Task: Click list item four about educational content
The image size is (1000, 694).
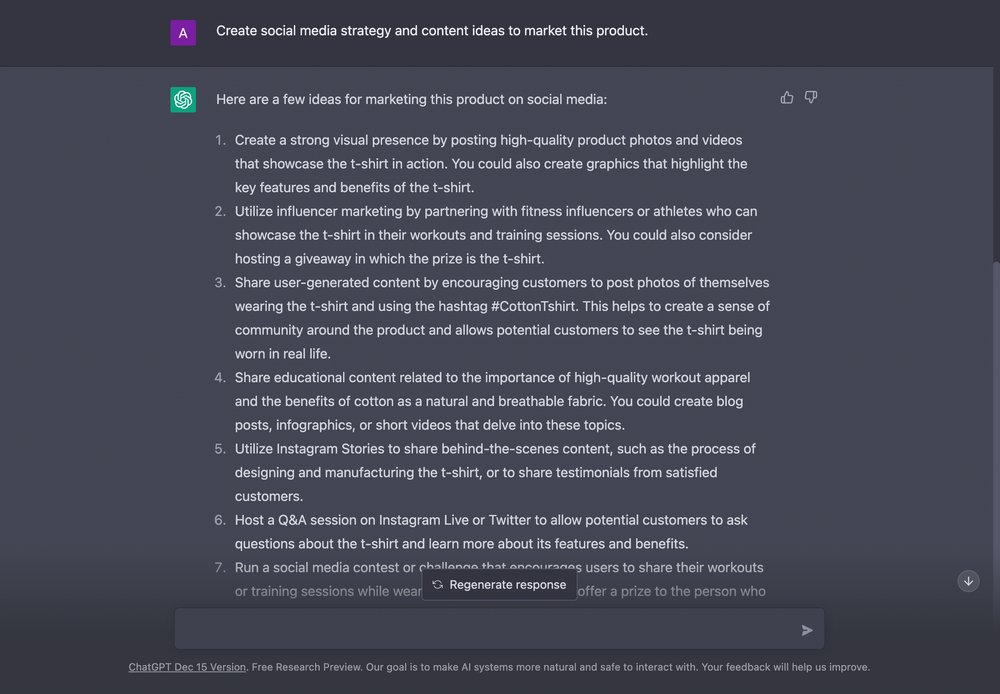Action: pos(490,401)
